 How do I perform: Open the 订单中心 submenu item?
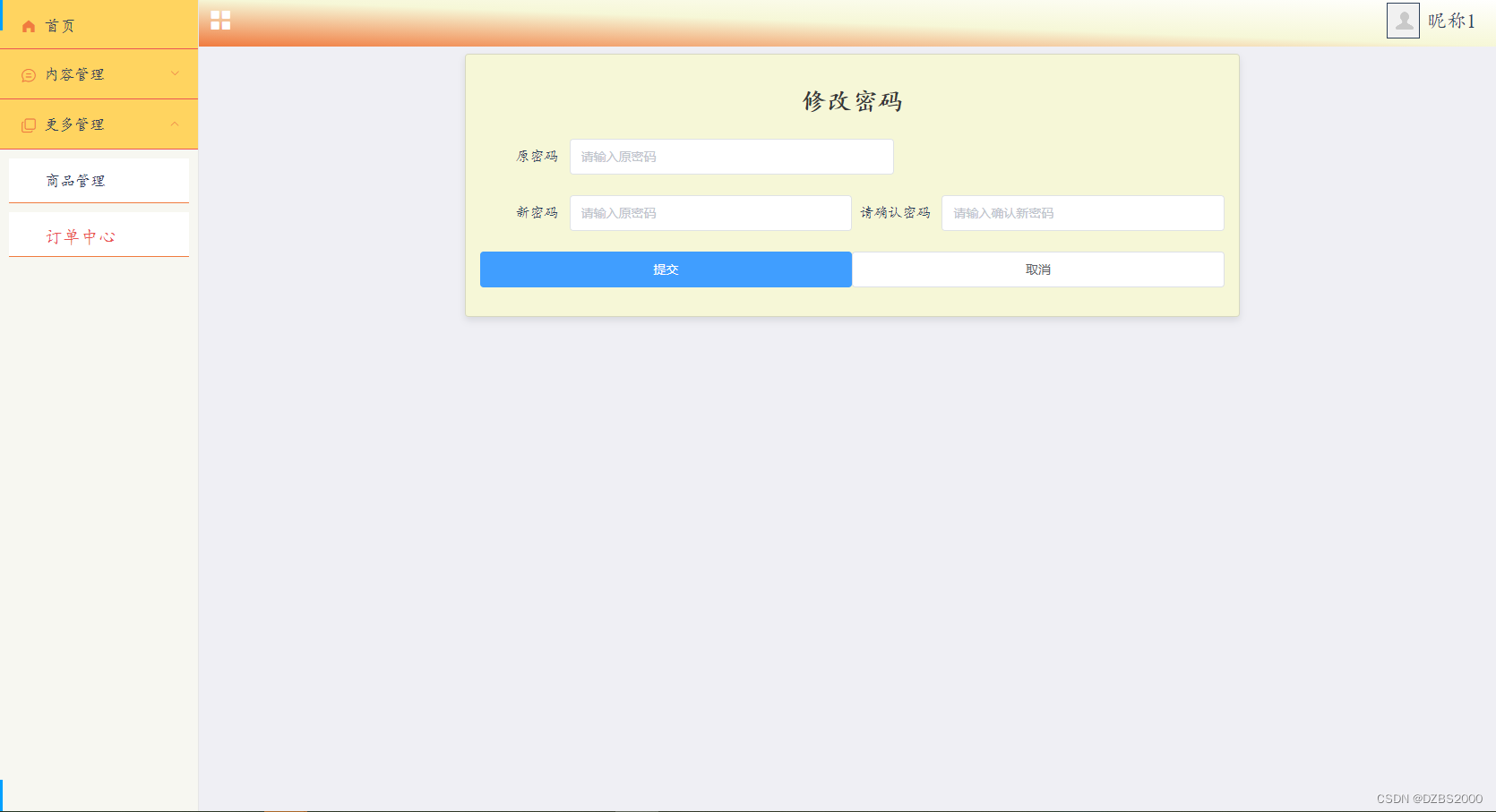pyautogui.click(x=99, y=235)
